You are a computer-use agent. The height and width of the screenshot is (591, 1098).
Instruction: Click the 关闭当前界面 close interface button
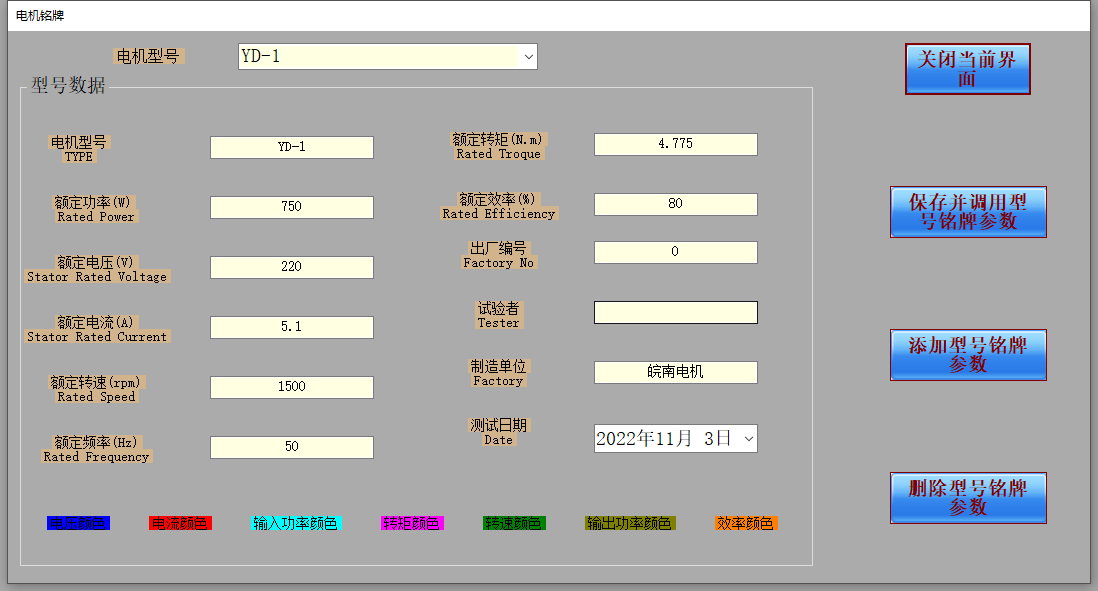966,69
